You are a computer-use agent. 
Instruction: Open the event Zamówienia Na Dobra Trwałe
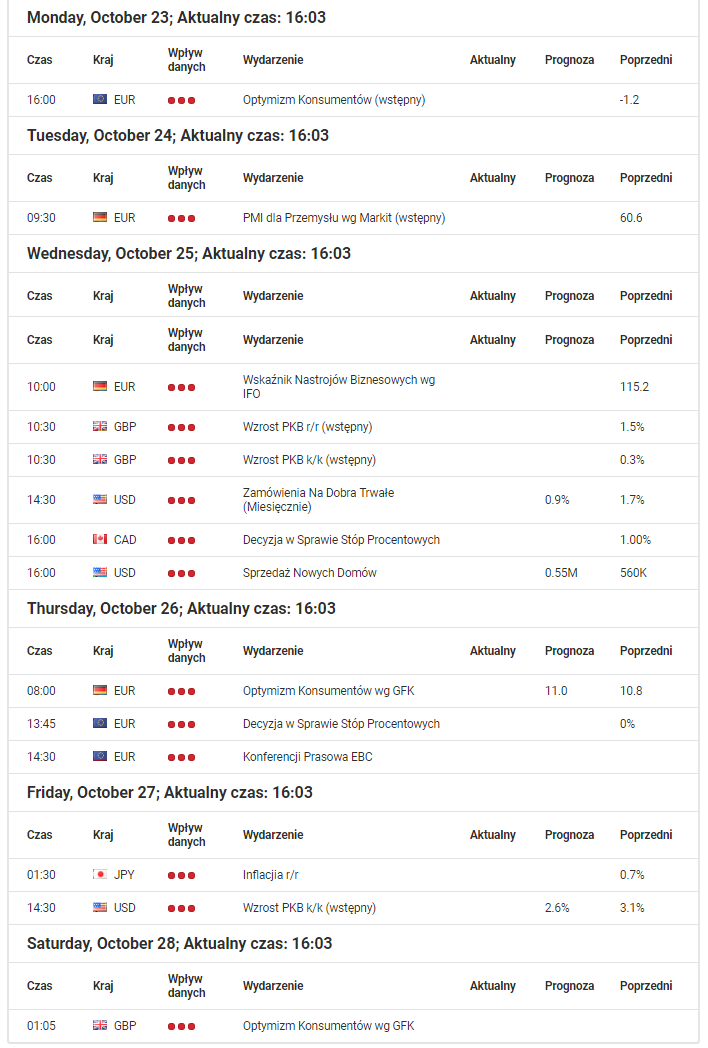click(318, 500)
